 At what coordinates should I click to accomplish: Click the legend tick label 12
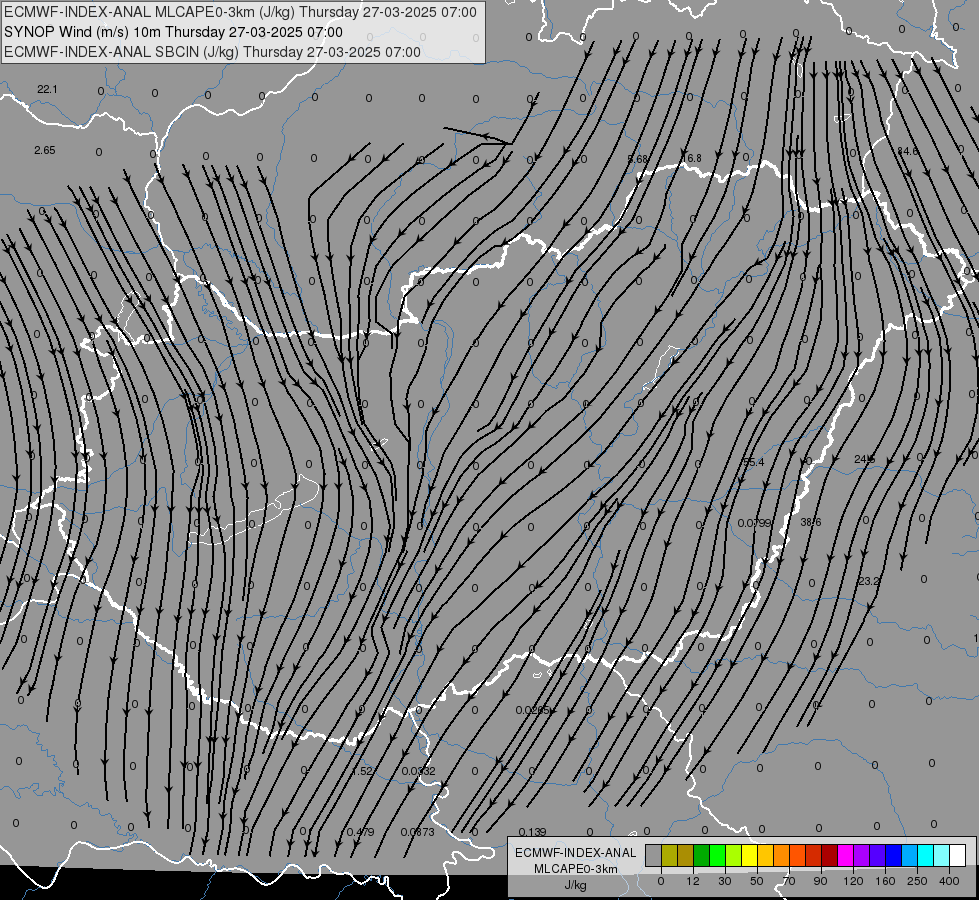click(x=693, y=881)
